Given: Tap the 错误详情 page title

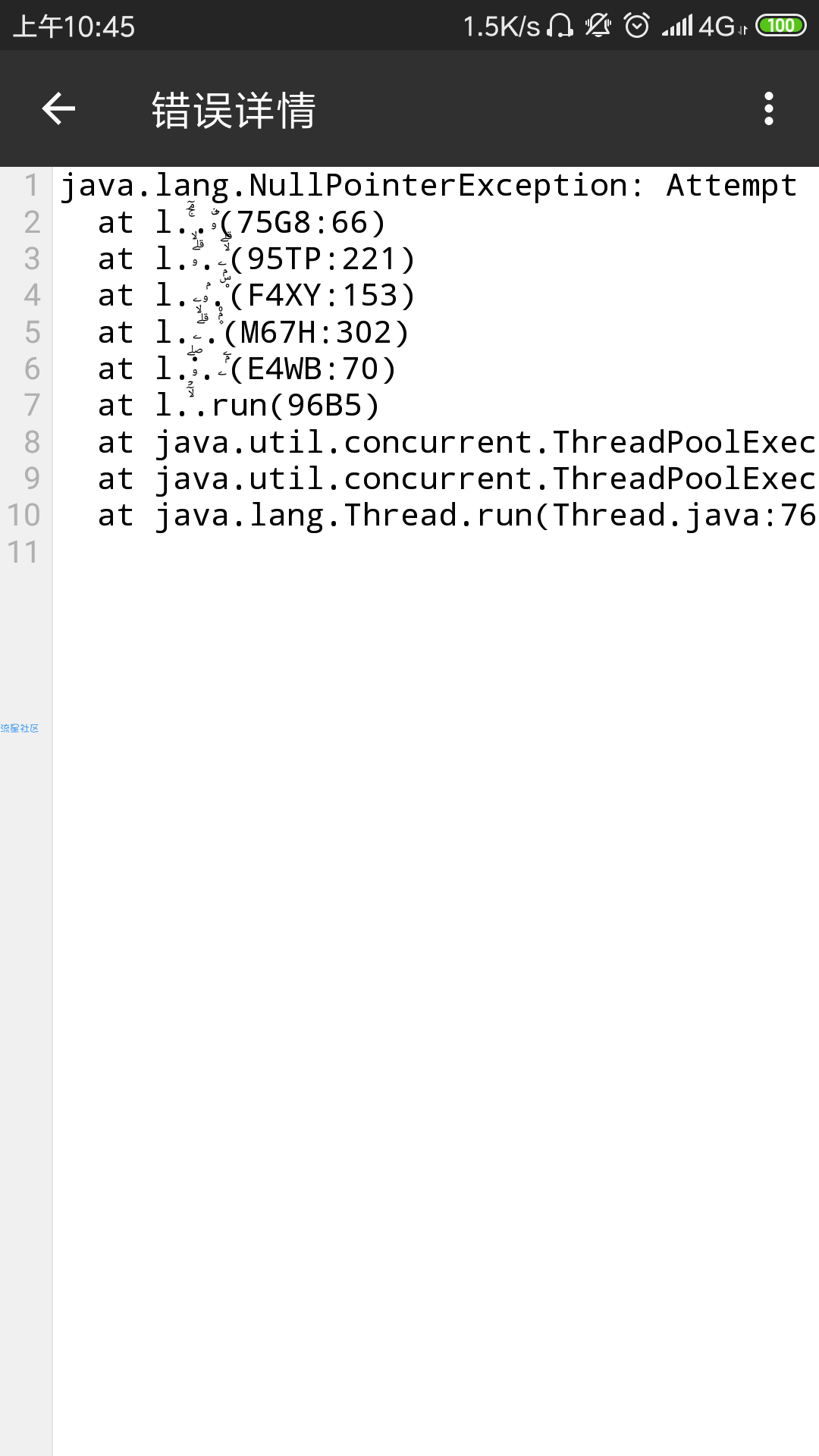Looking at the screenshot, I should tap(234, 111).
